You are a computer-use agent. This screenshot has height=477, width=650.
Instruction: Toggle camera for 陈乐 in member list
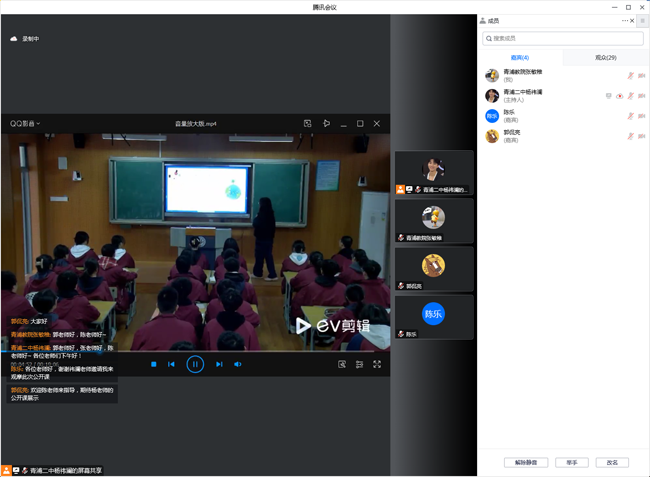[x=642, y=116]
